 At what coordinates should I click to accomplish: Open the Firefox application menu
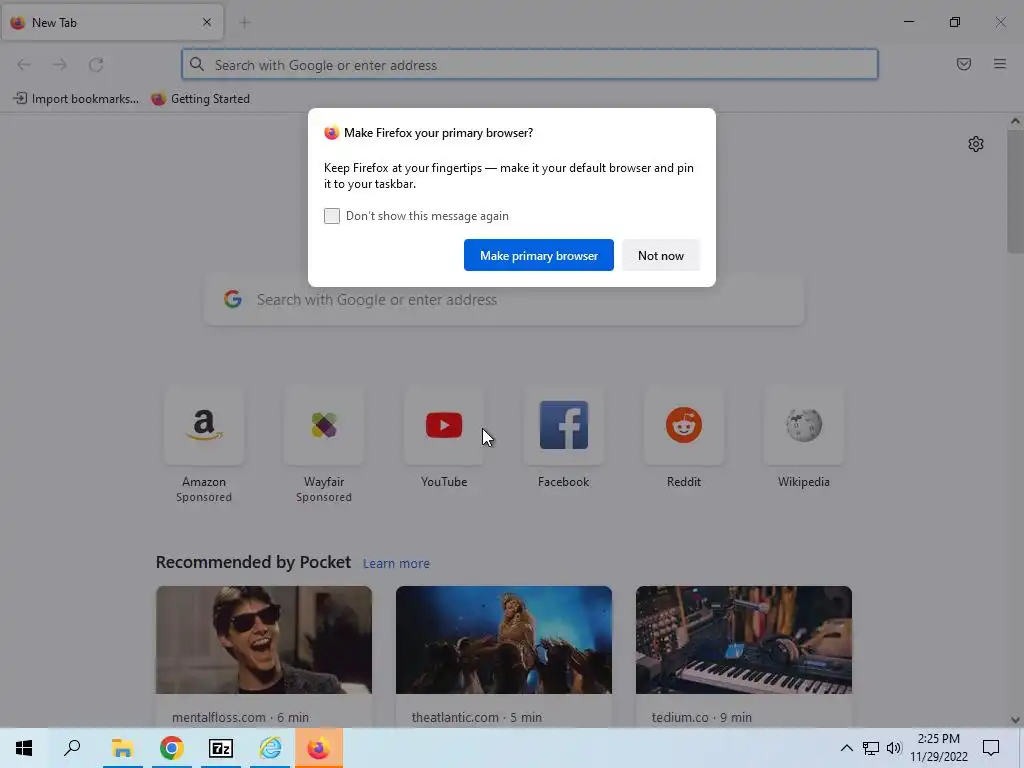1000,64
